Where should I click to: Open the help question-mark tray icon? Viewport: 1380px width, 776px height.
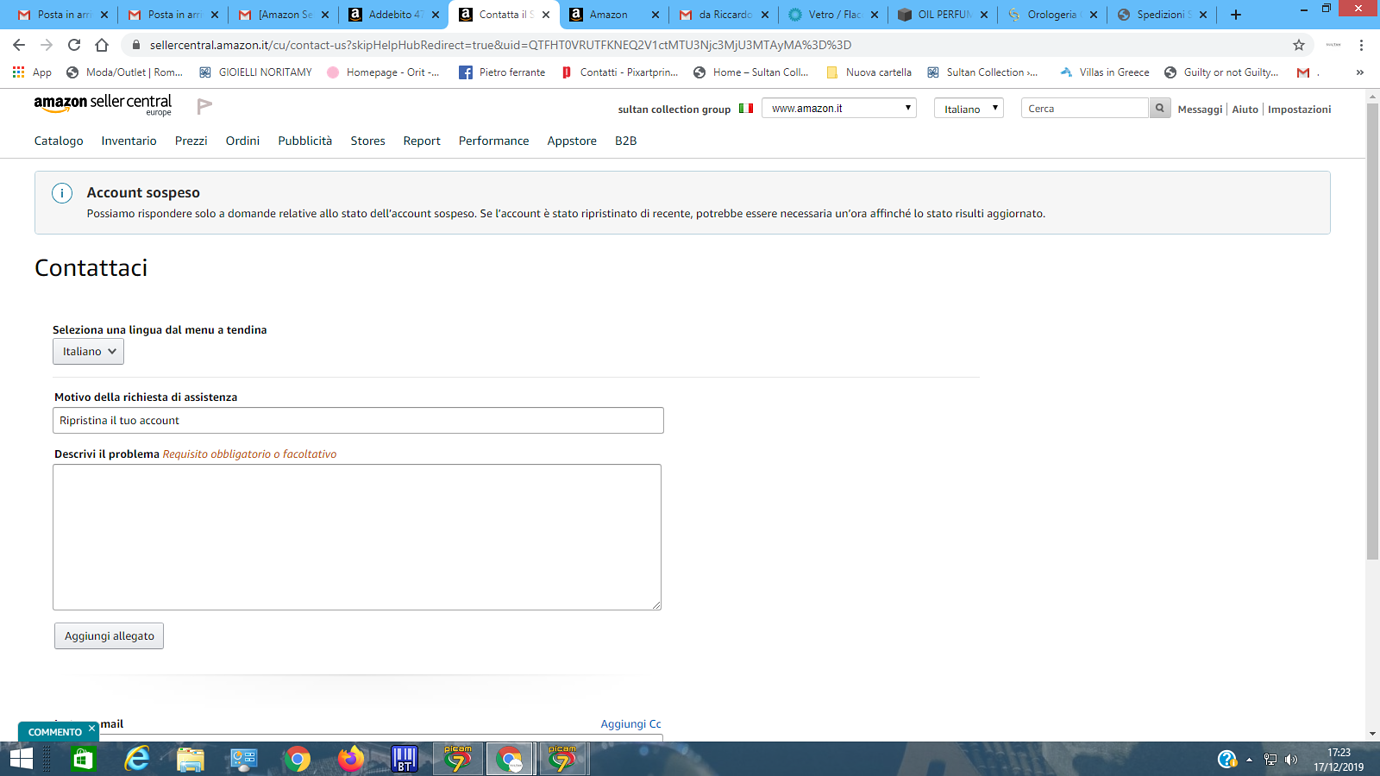point(1227,760)
